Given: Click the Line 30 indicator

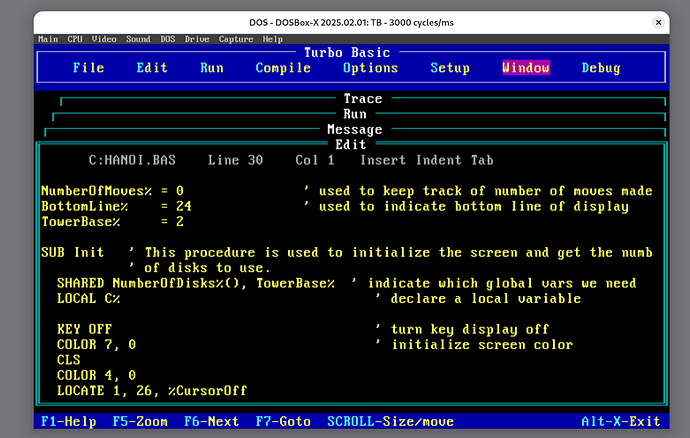Looking at the screenshot, I should pos(235,160).
